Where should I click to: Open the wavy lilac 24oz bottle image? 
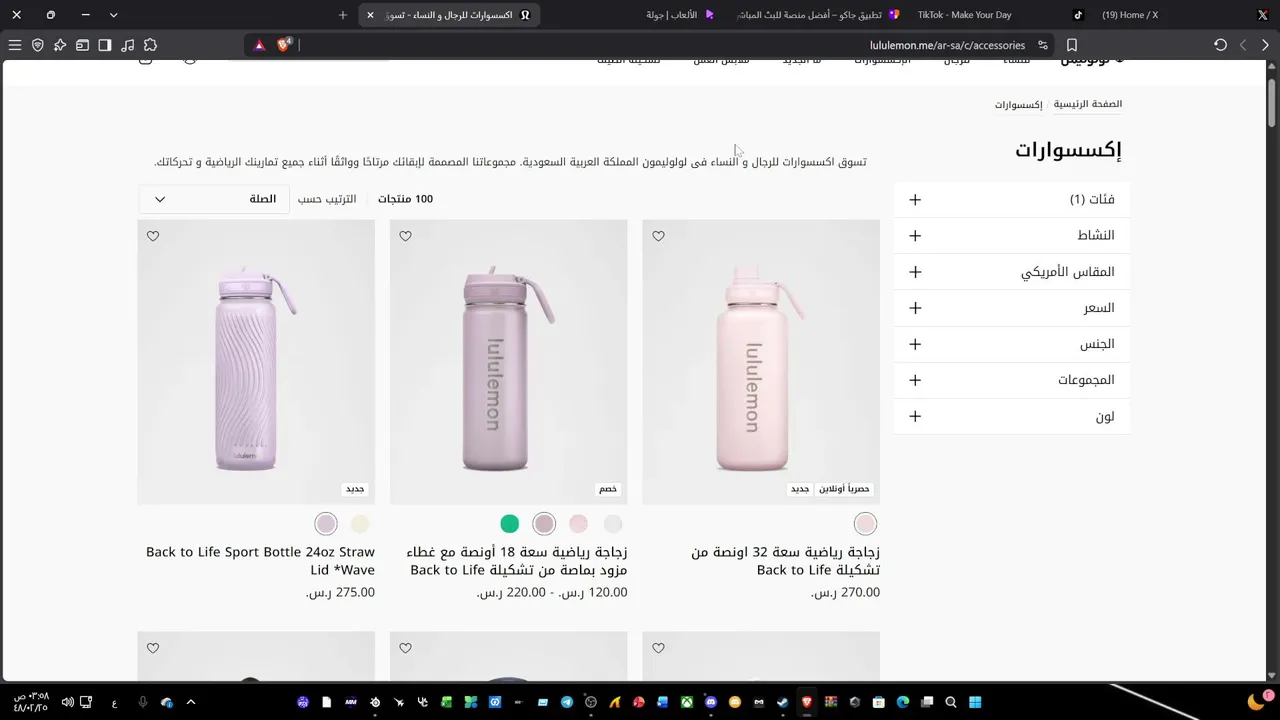click(256, 362)
